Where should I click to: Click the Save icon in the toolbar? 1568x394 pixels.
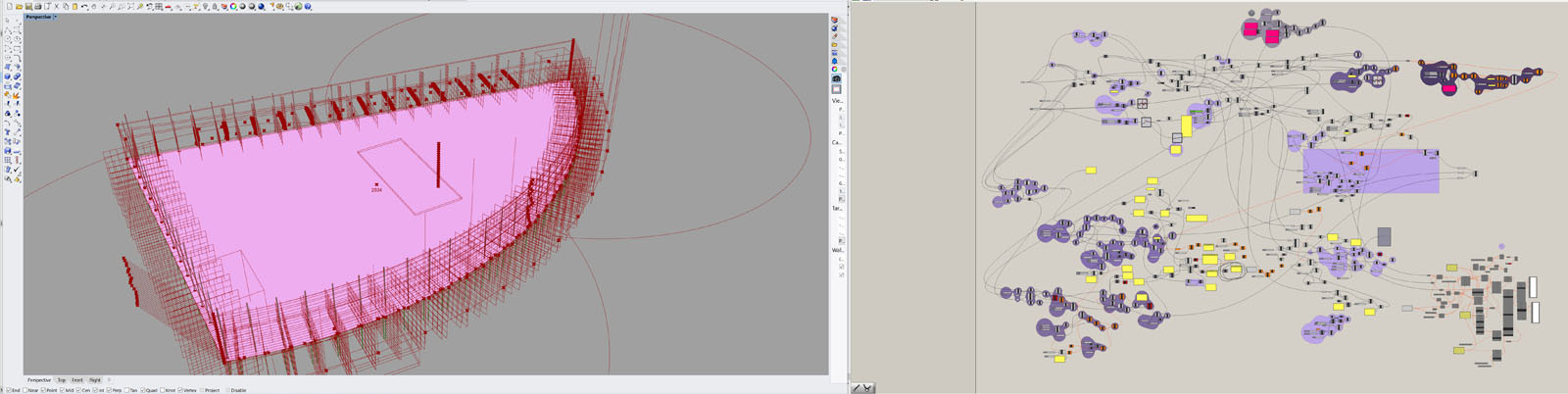pos(27,6)
